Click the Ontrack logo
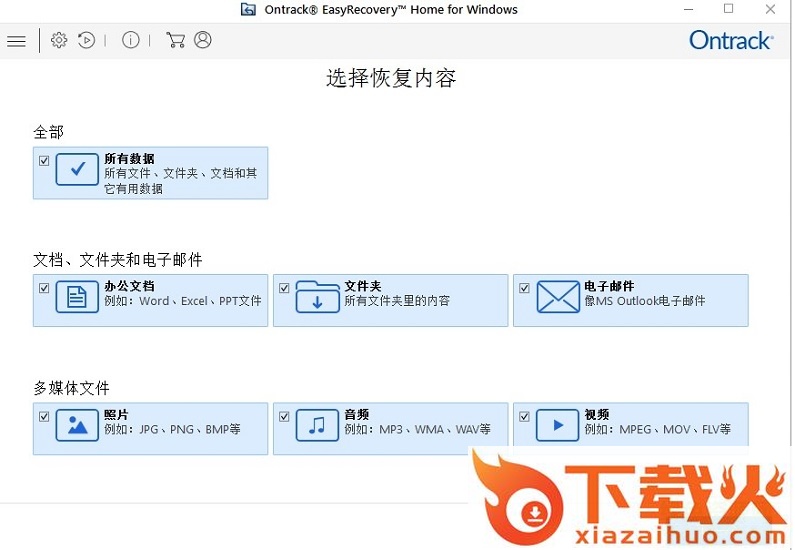This screenshot has width=795, height=550. (731, 41)
